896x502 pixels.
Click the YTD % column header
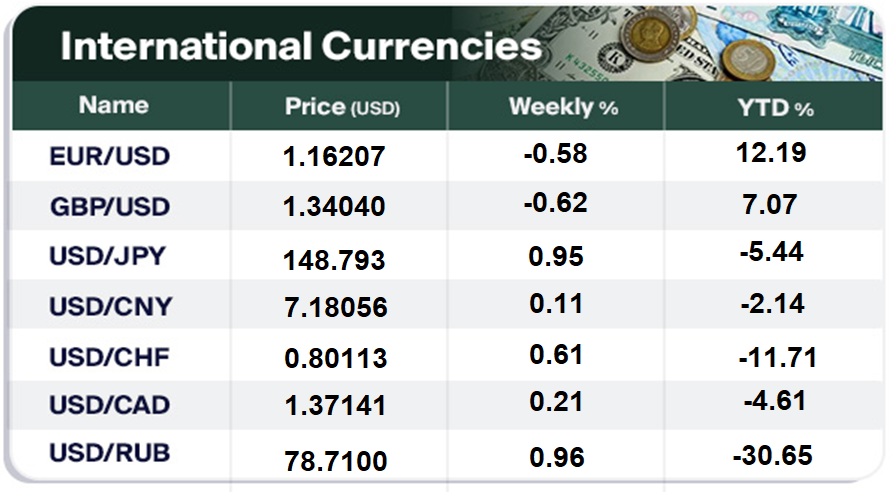(774, 107)
